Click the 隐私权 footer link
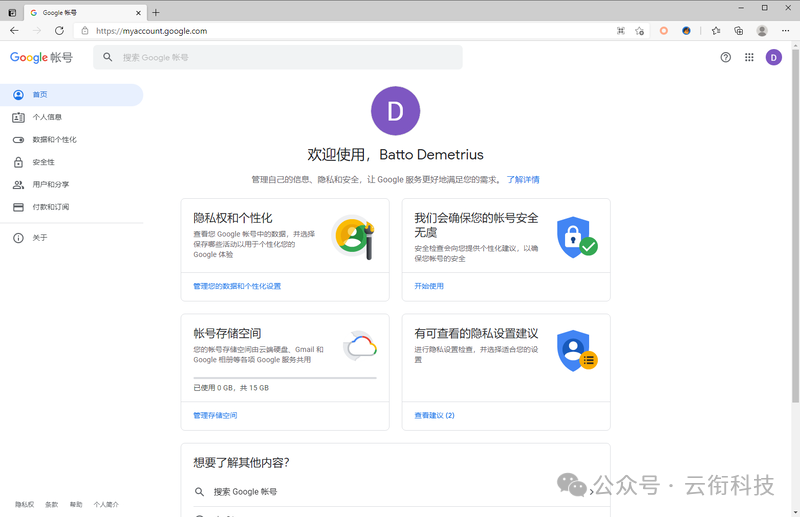The height and width of the screenshot is (517, 800). pos(24,504)
